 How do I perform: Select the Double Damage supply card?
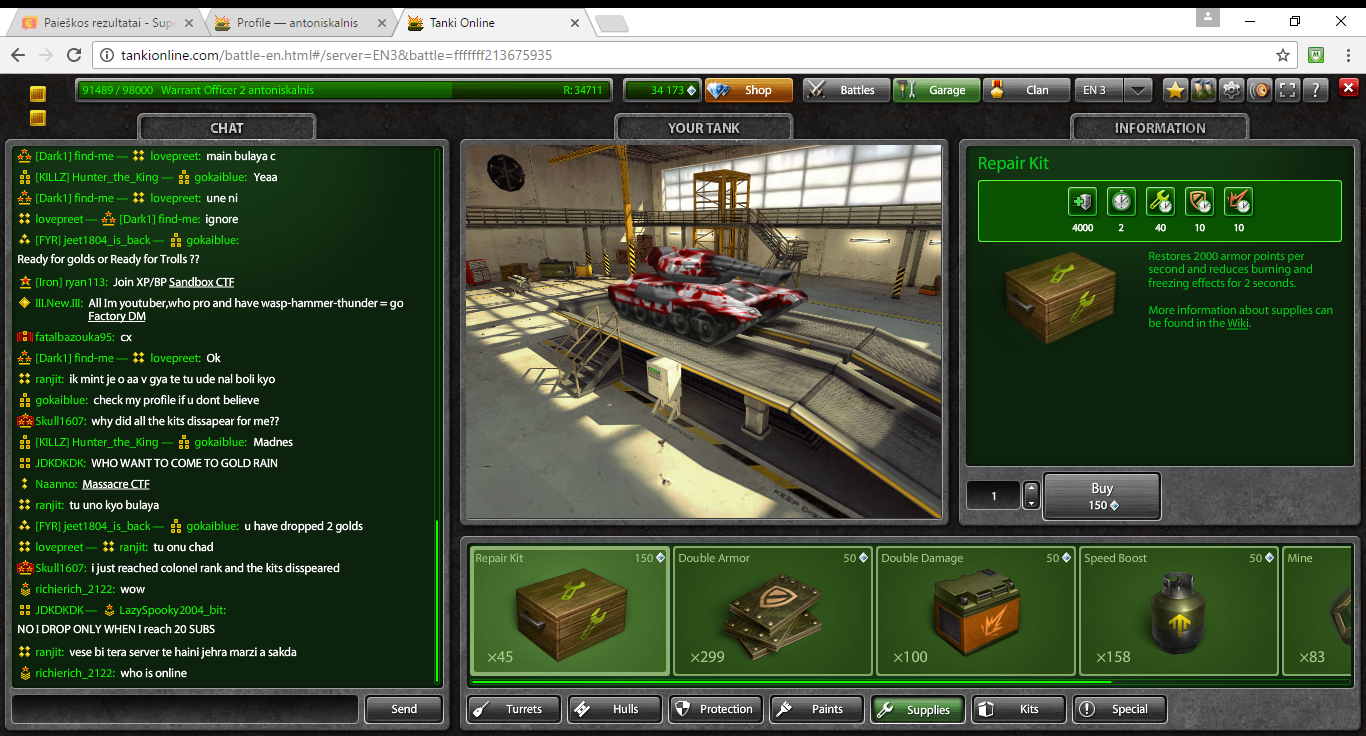pyautogui.click(x=976, y=611)
